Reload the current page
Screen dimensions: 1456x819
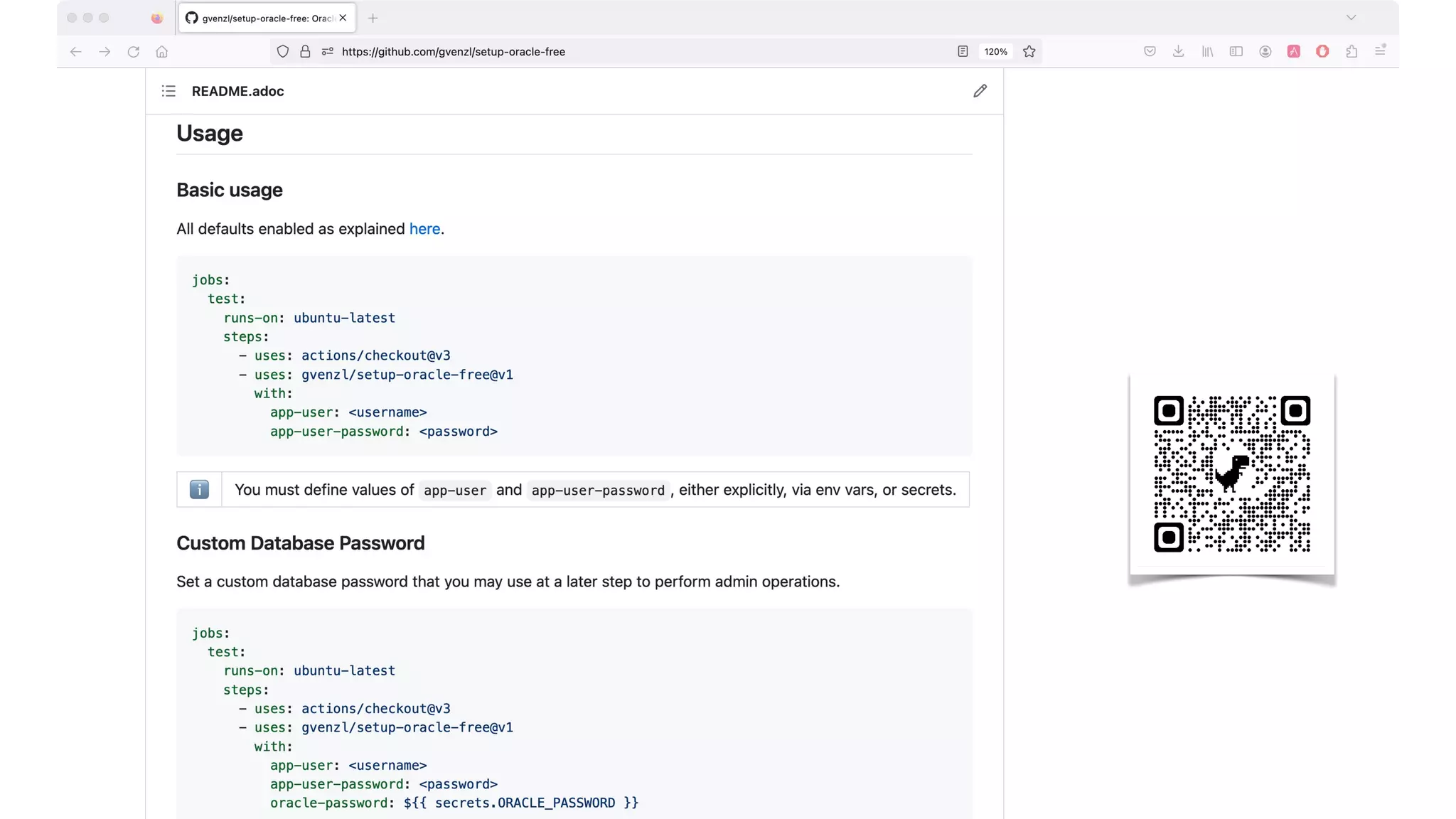(133, 51)
